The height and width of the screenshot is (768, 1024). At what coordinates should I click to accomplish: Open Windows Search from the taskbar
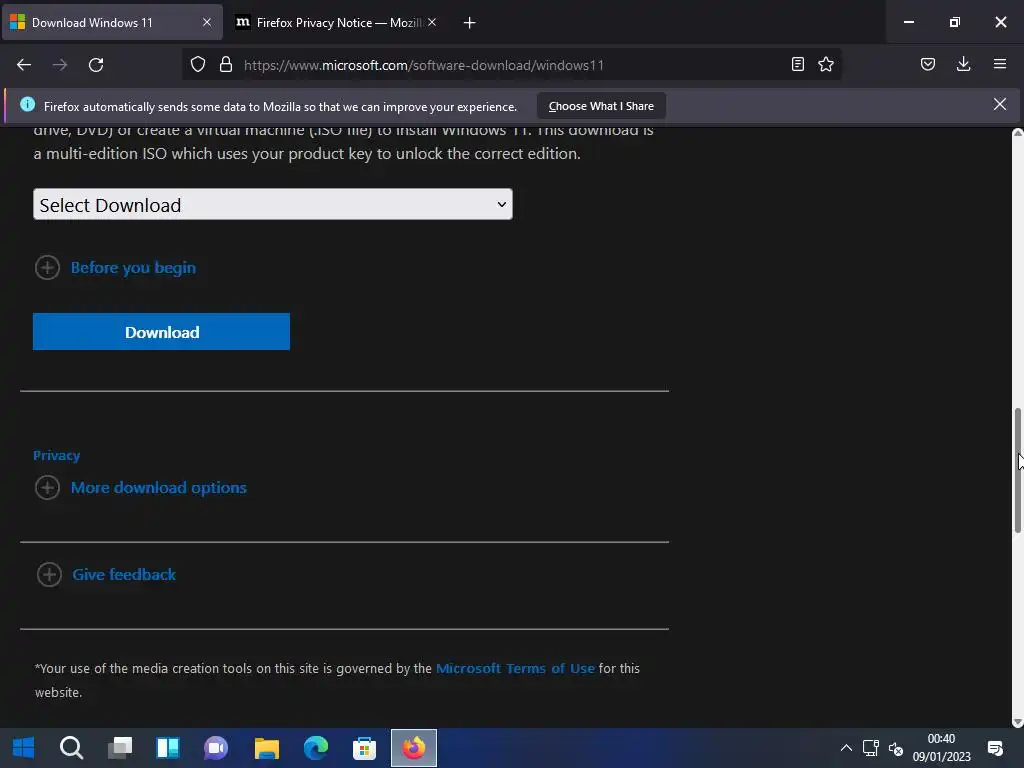[x=71, y=748]
